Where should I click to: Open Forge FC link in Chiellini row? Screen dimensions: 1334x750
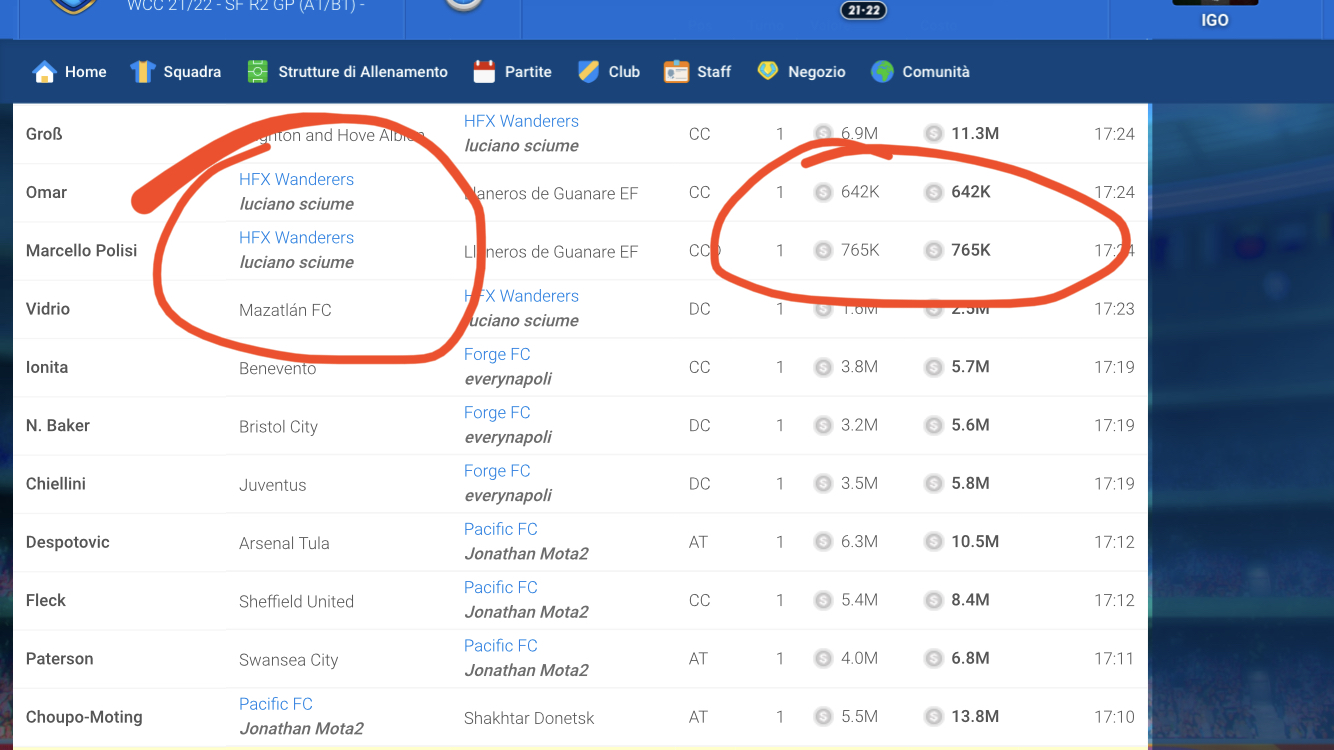[x=497, y=471]
